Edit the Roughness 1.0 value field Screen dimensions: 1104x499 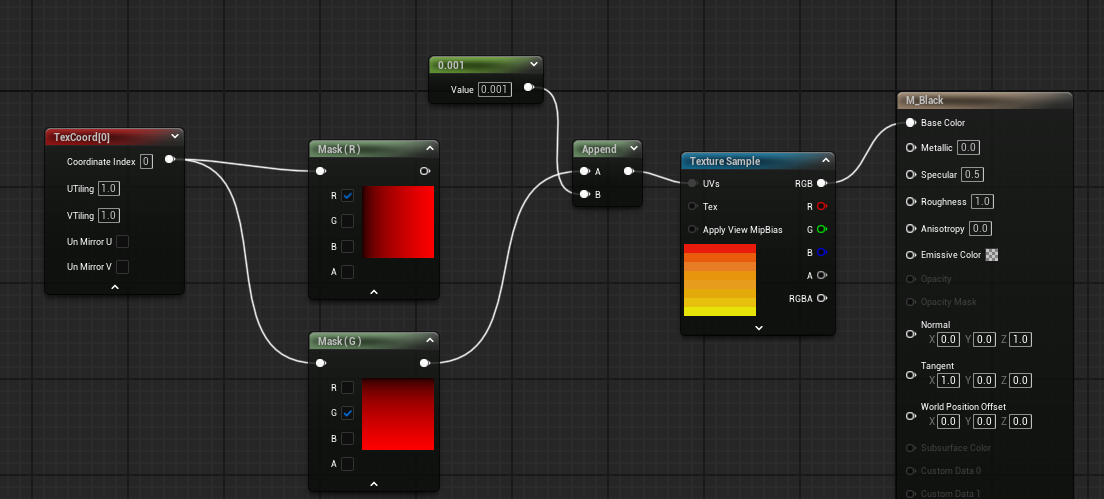tap(981, 202)
